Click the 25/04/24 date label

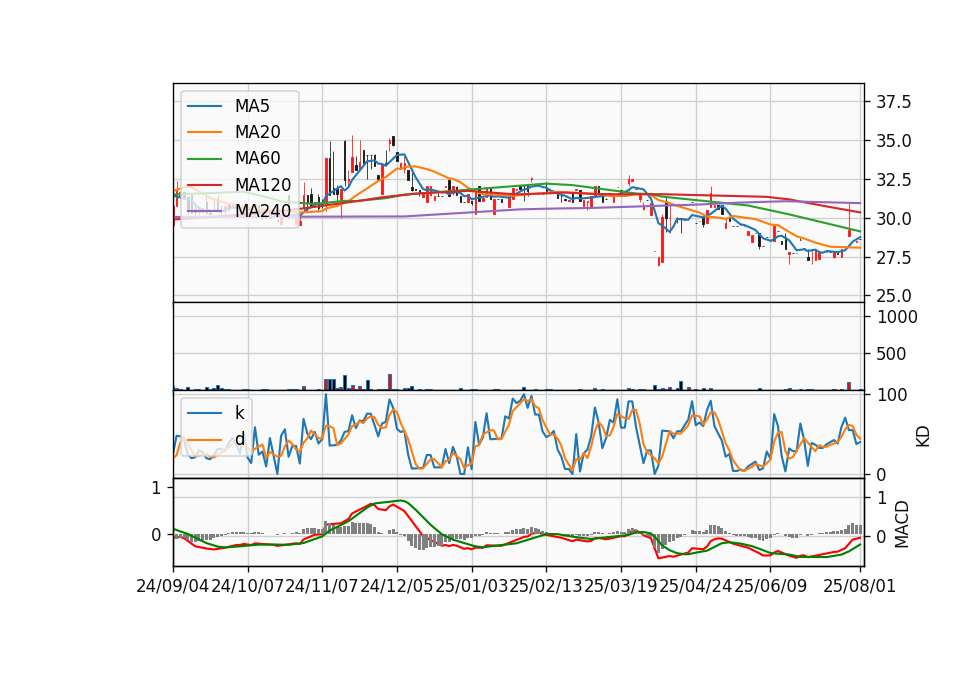[696, 586]
